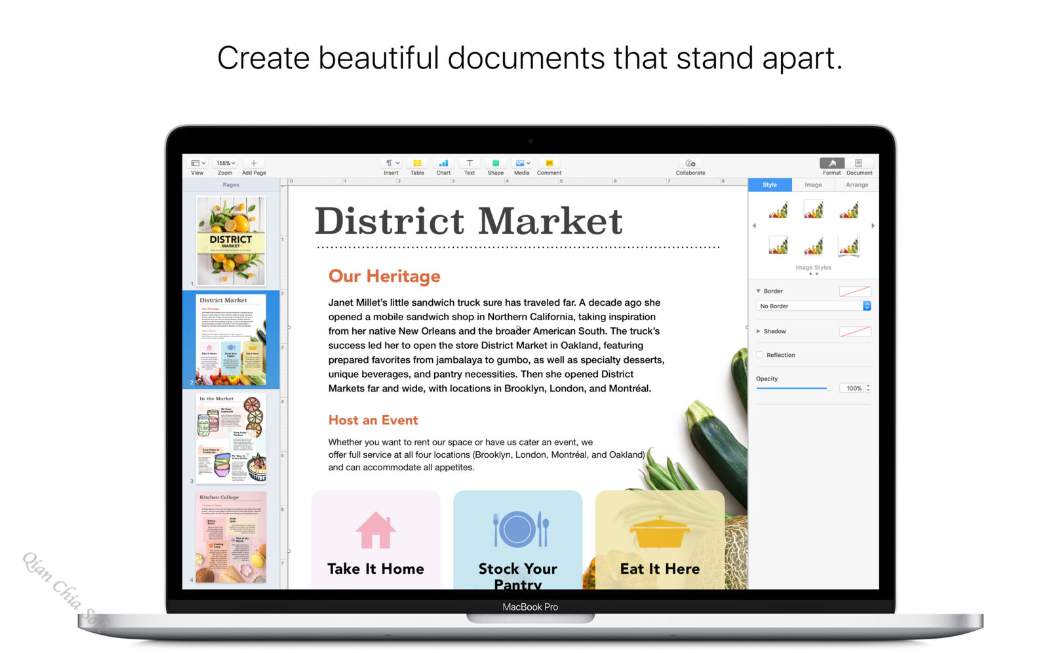Click the Our Heritage heading
Viewport: 1054px width, 653px height.
tap(384, 276)
